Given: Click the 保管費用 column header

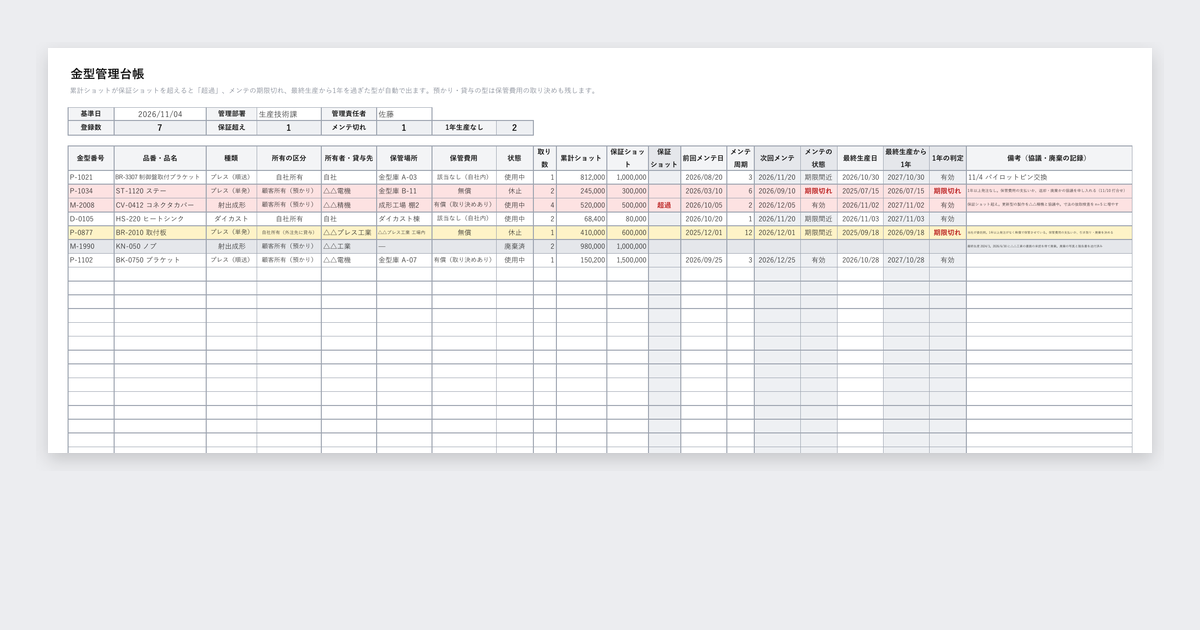Looking at the screenshot, I should [464, 158].
